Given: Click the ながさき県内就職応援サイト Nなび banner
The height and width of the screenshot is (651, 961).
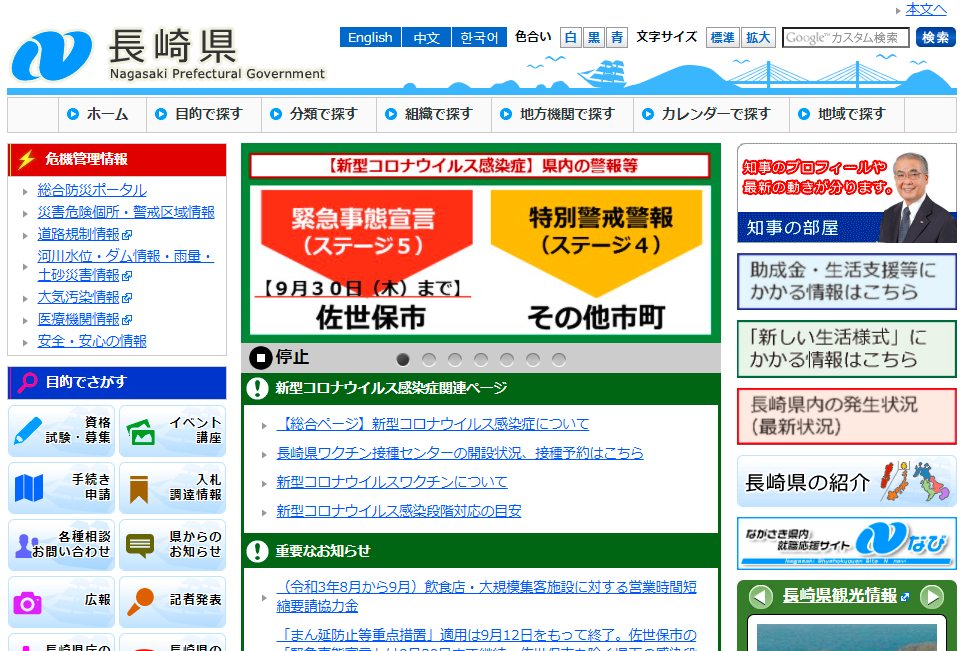Looking at the screenshot, I should pos(846,544).
